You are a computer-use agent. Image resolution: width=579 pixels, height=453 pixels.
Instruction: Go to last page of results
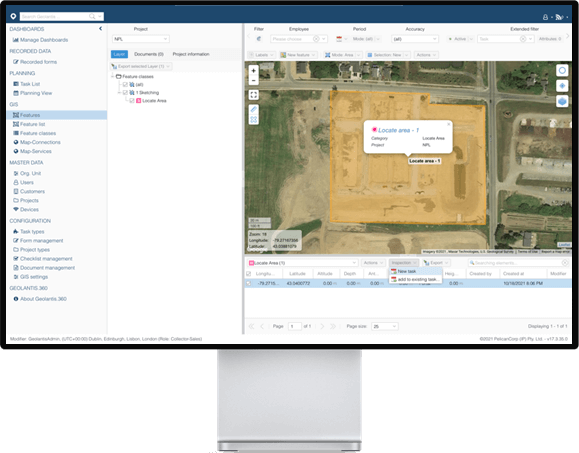(333, 326)
